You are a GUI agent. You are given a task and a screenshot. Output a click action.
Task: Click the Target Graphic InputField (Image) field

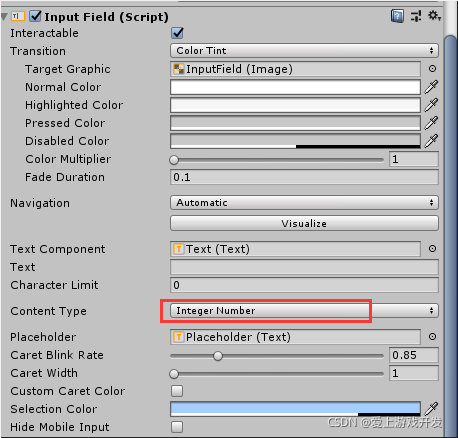click(x=295, y=69)
